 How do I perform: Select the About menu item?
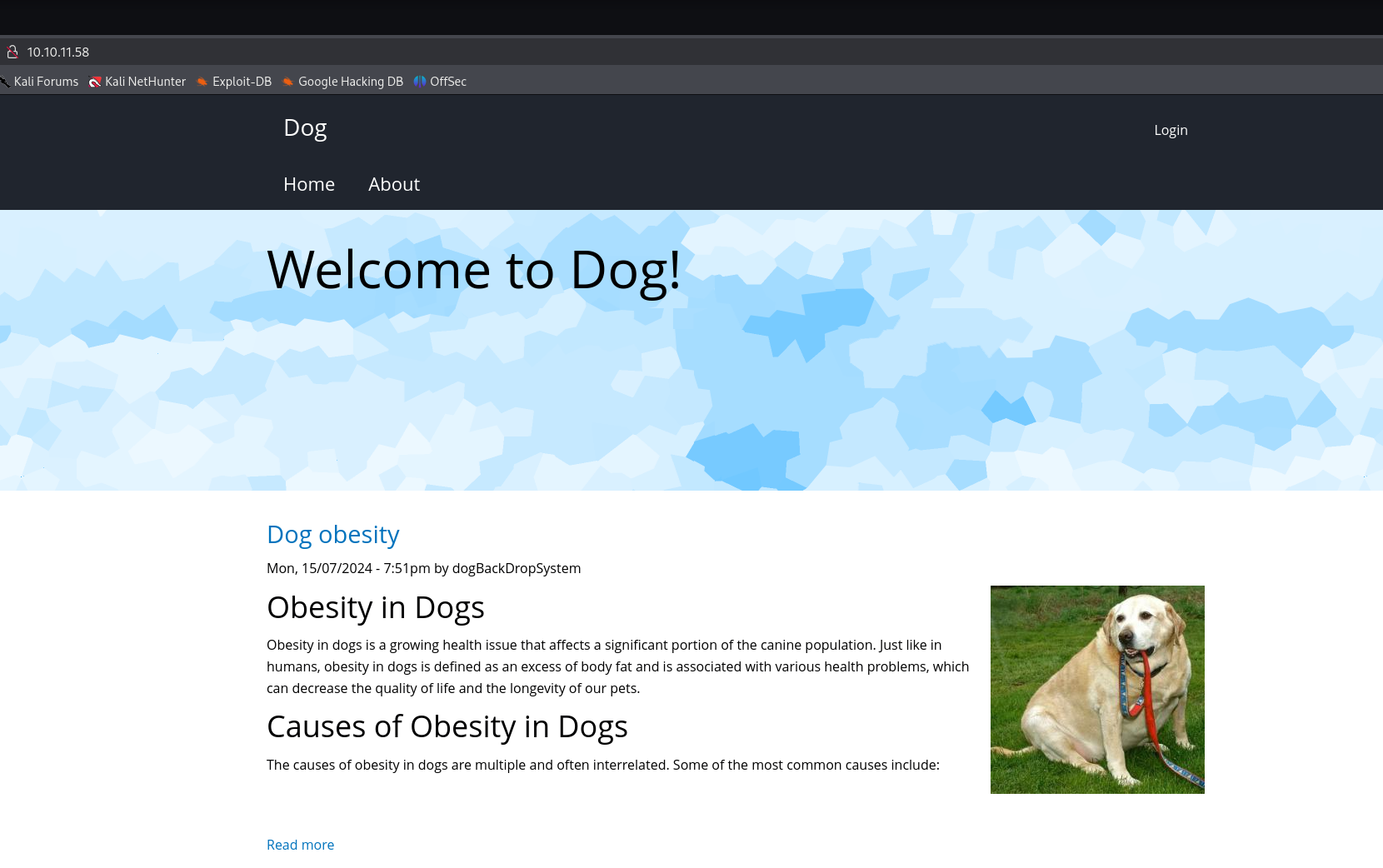(x=394, y=184)
